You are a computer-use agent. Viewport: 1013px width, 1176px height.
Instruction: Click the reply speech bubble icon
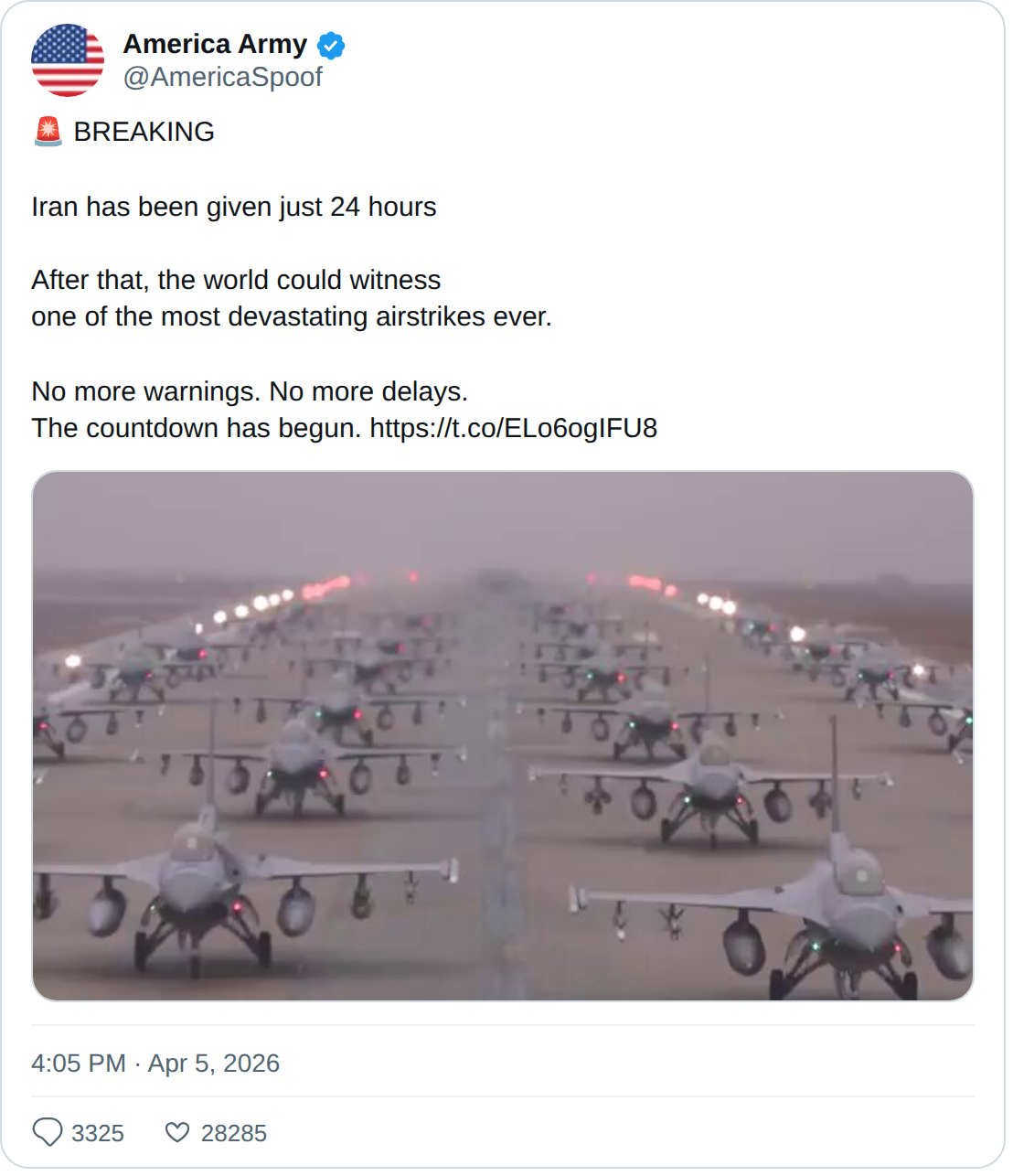click(48, 1132)
